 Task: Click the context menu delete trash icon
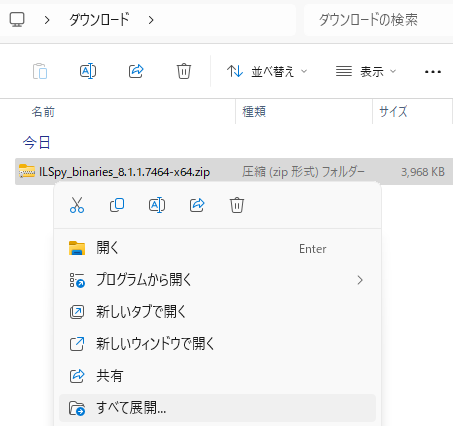[237, 205]
